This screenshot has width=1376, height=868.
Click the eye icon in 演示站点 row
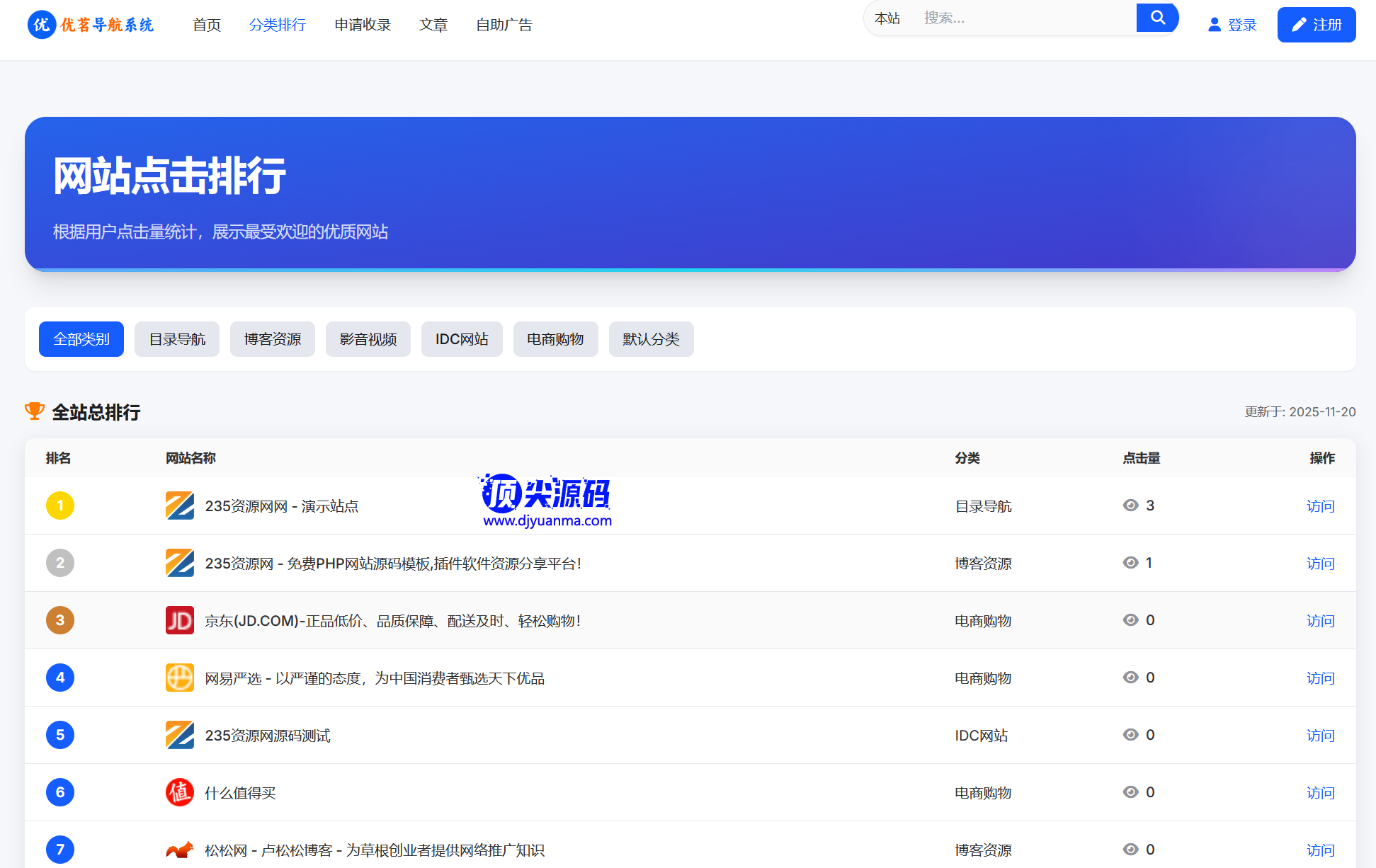(x=1130, y=506)
